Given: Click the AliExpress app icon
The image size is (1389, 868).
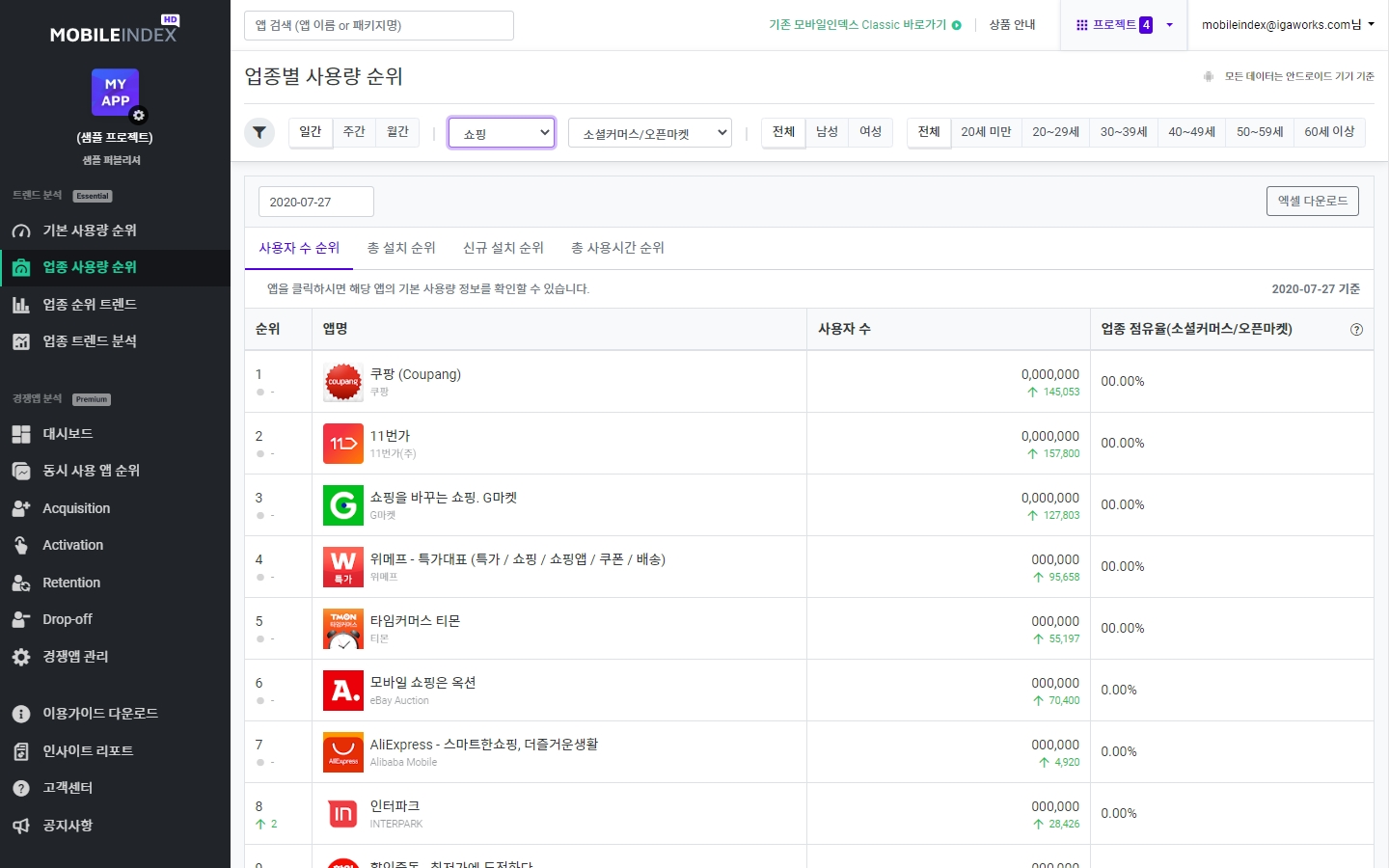Looking at the screenshot, I should pyautogui.click(x=343, y=752).
